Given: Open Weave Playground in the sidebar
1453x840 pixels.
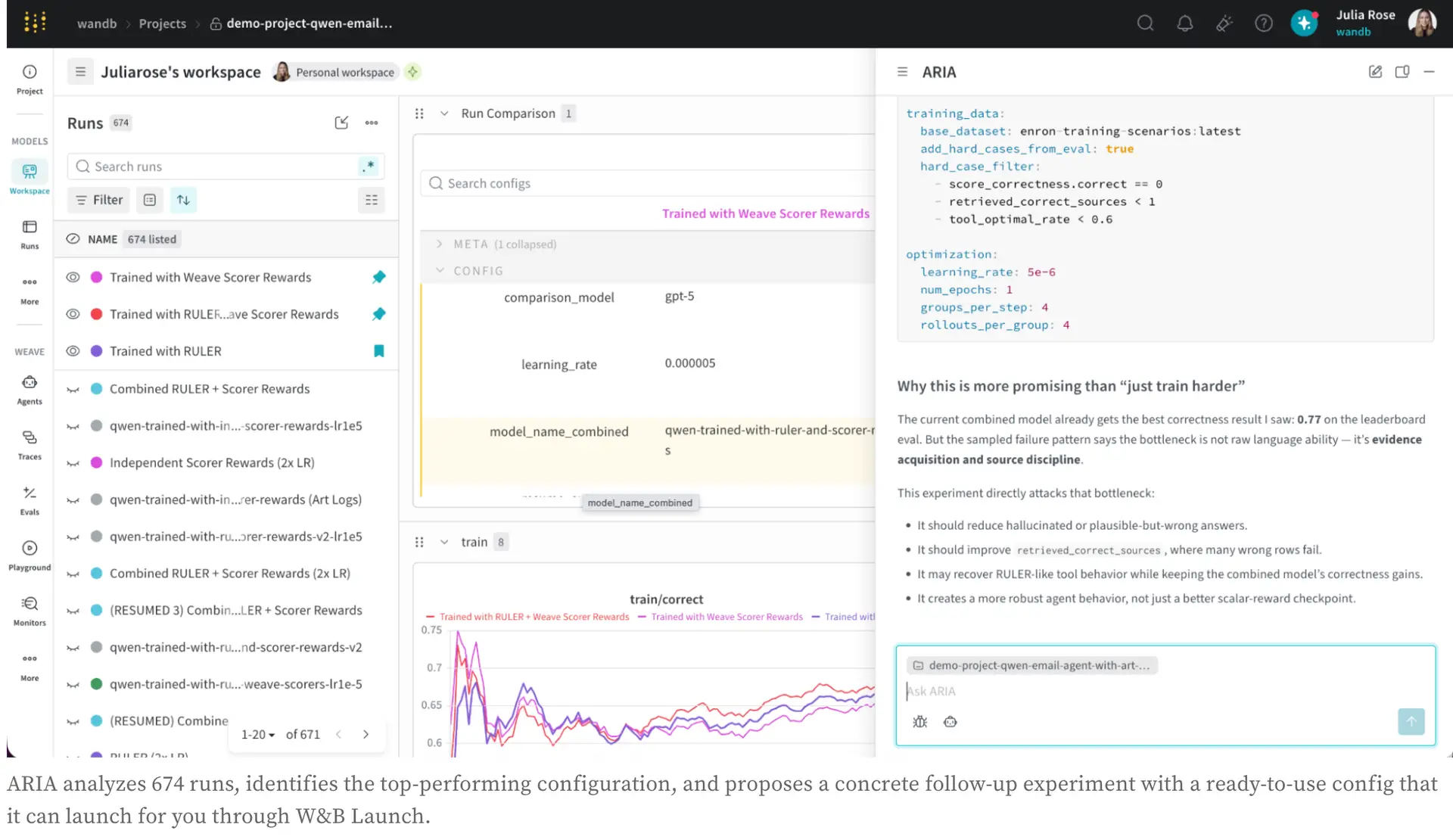Looking at the screenshot, I should tap(30, 555).
